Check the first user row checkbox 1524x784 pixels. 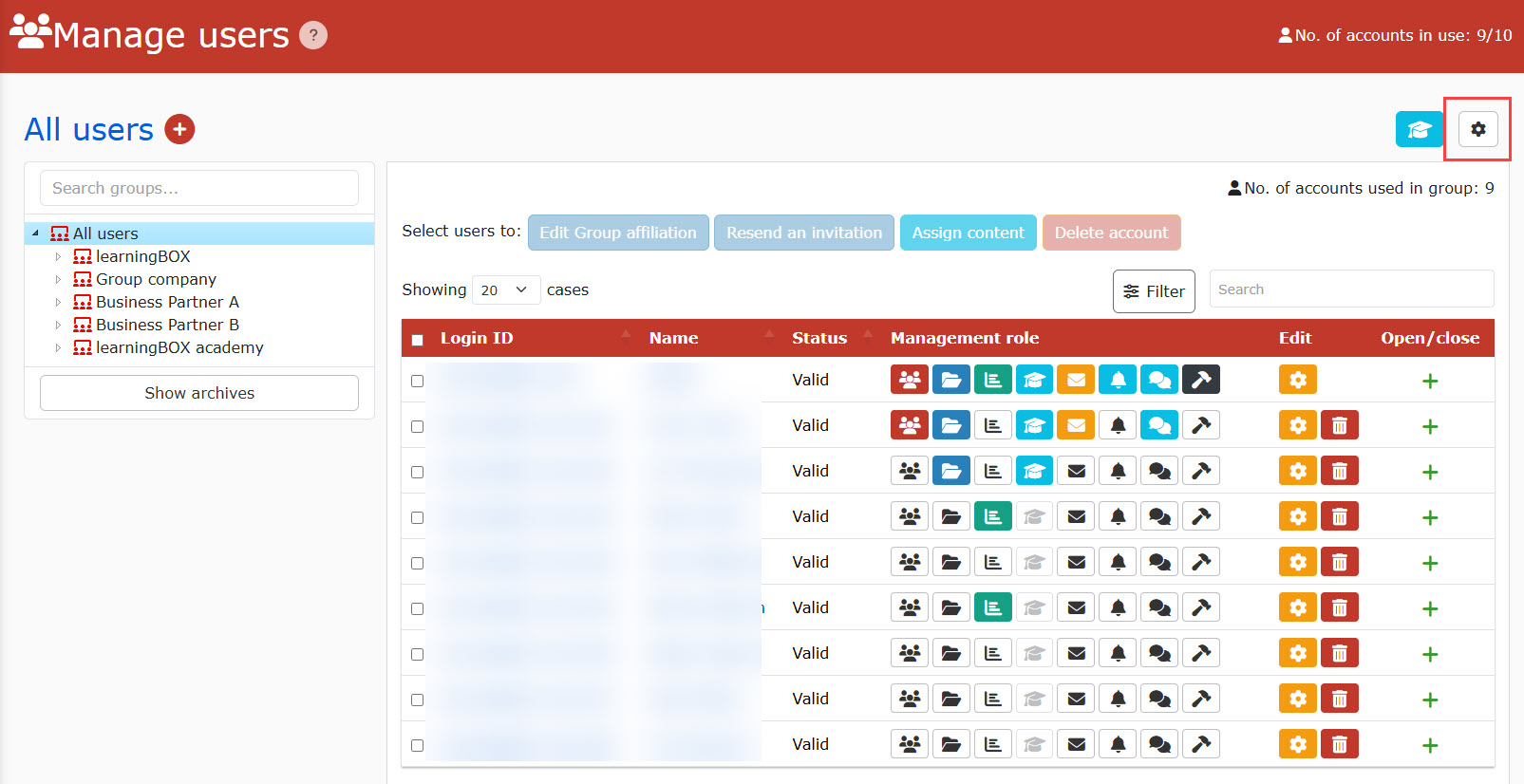point(418,381)
